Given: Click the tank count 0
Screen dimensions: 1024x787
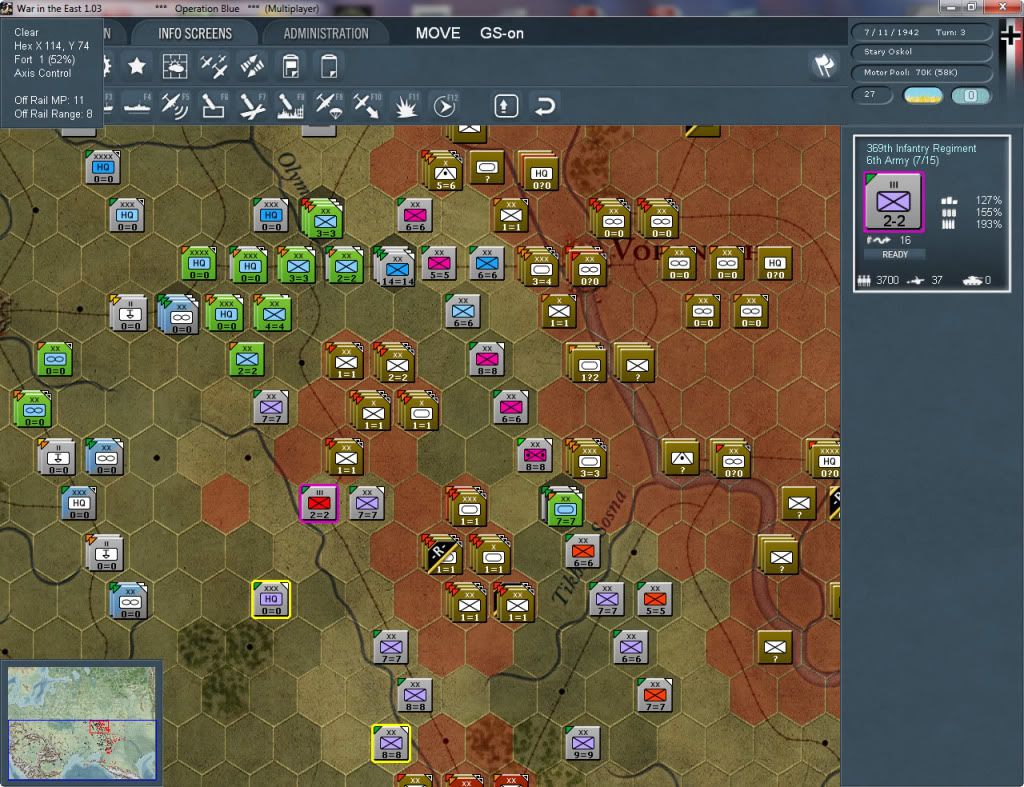Looking at the screenshot, I should pyautogui.click(x=987, y=280).
